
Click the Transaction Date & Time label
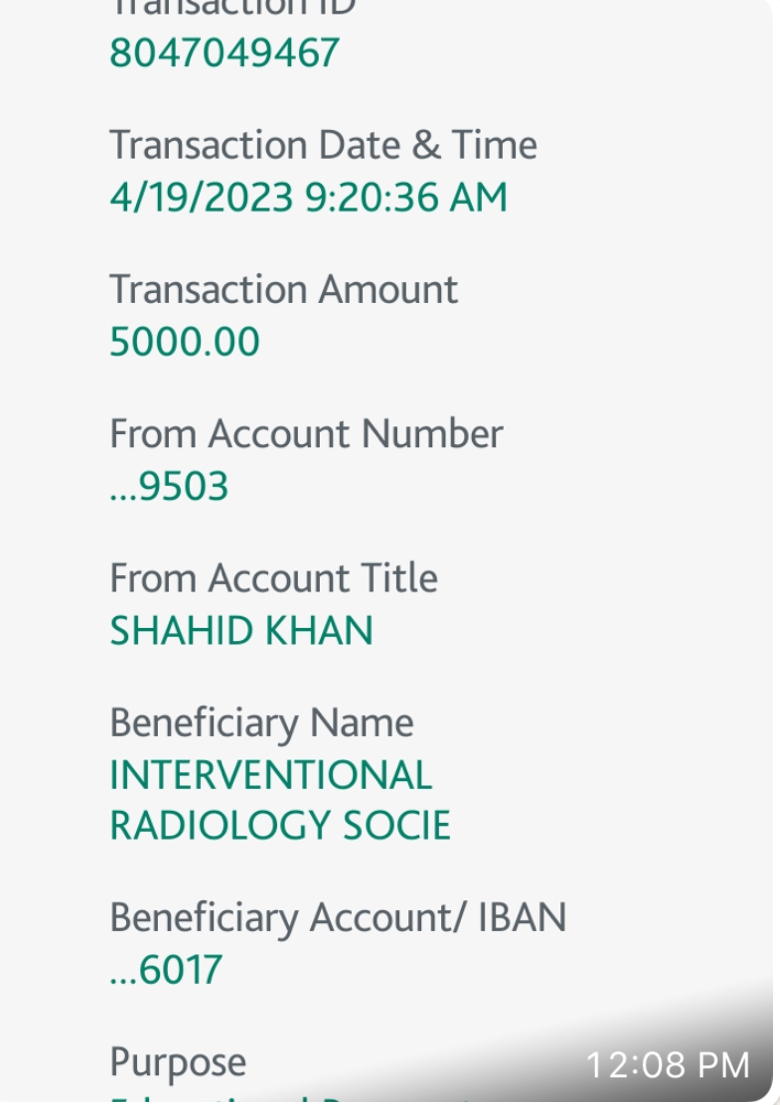(323, 146)
